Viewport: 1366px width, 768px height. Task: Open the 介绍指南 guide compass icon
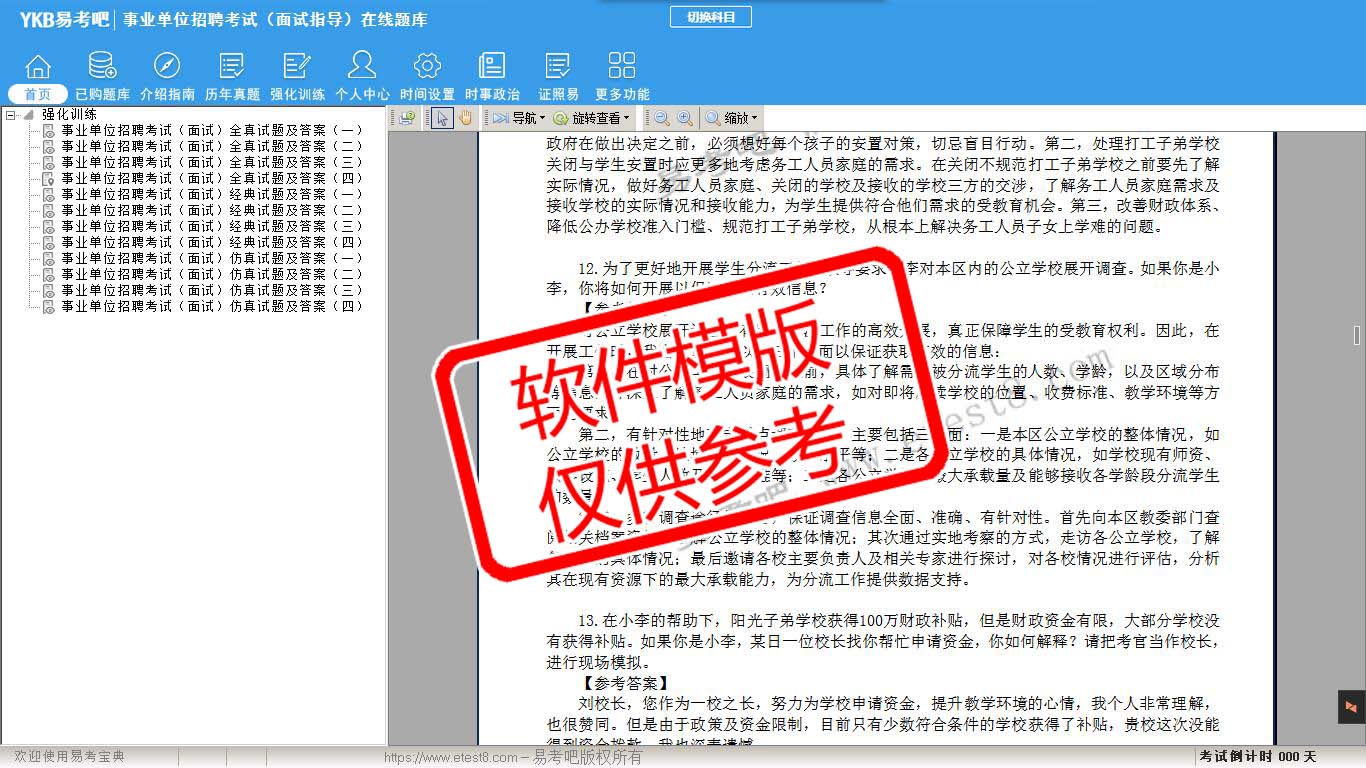click(167, 76)
